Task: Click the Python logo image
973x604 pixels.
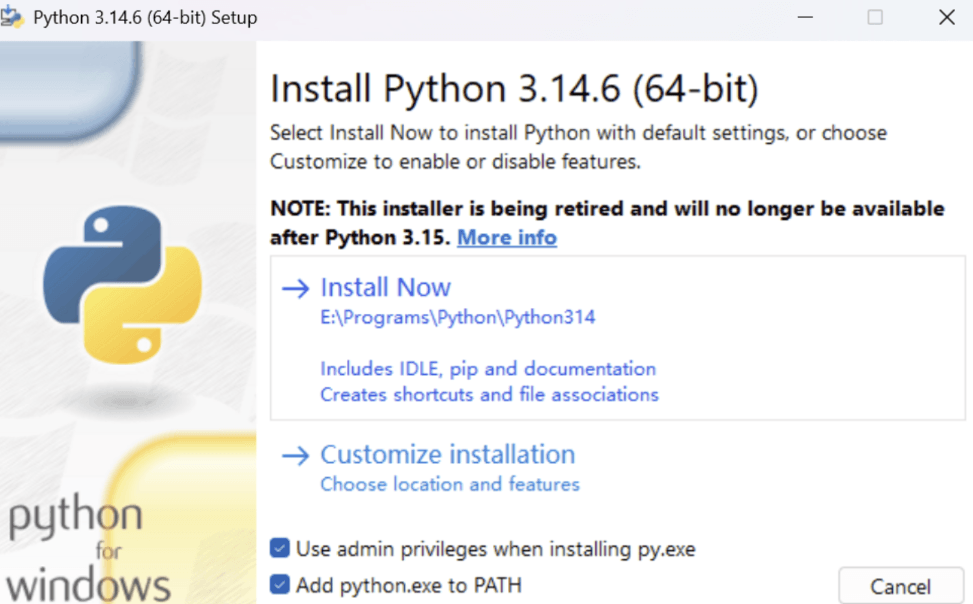Action: pyautogui.click(x=123, y=284)
